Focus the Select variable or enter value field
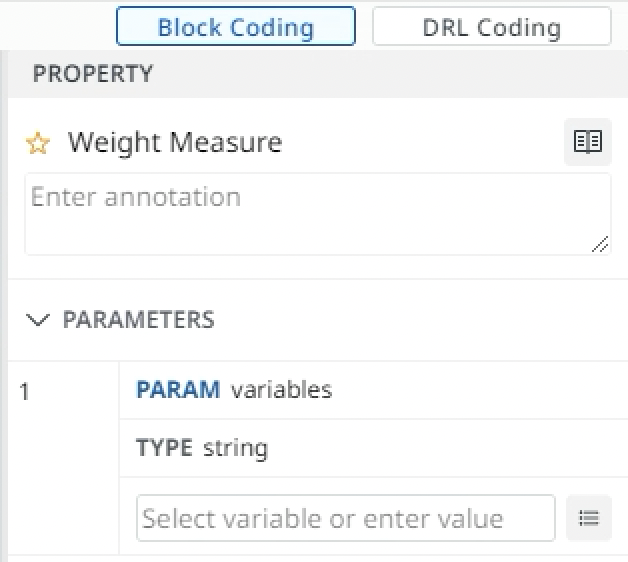Viewport: 628px width, 562px height. [x=346, y=518]
